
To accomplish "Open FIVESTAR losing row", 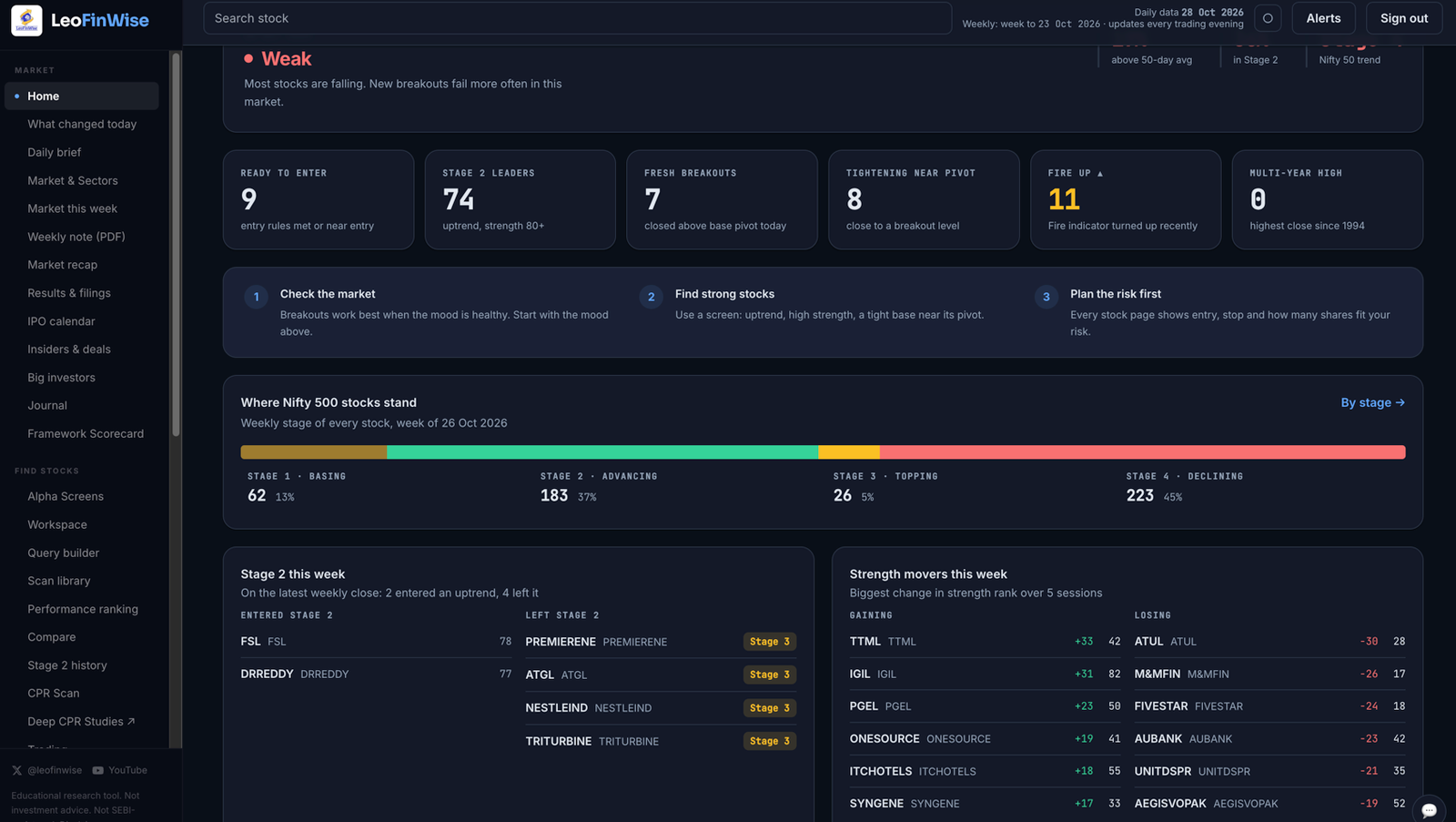I will 1269,706.
